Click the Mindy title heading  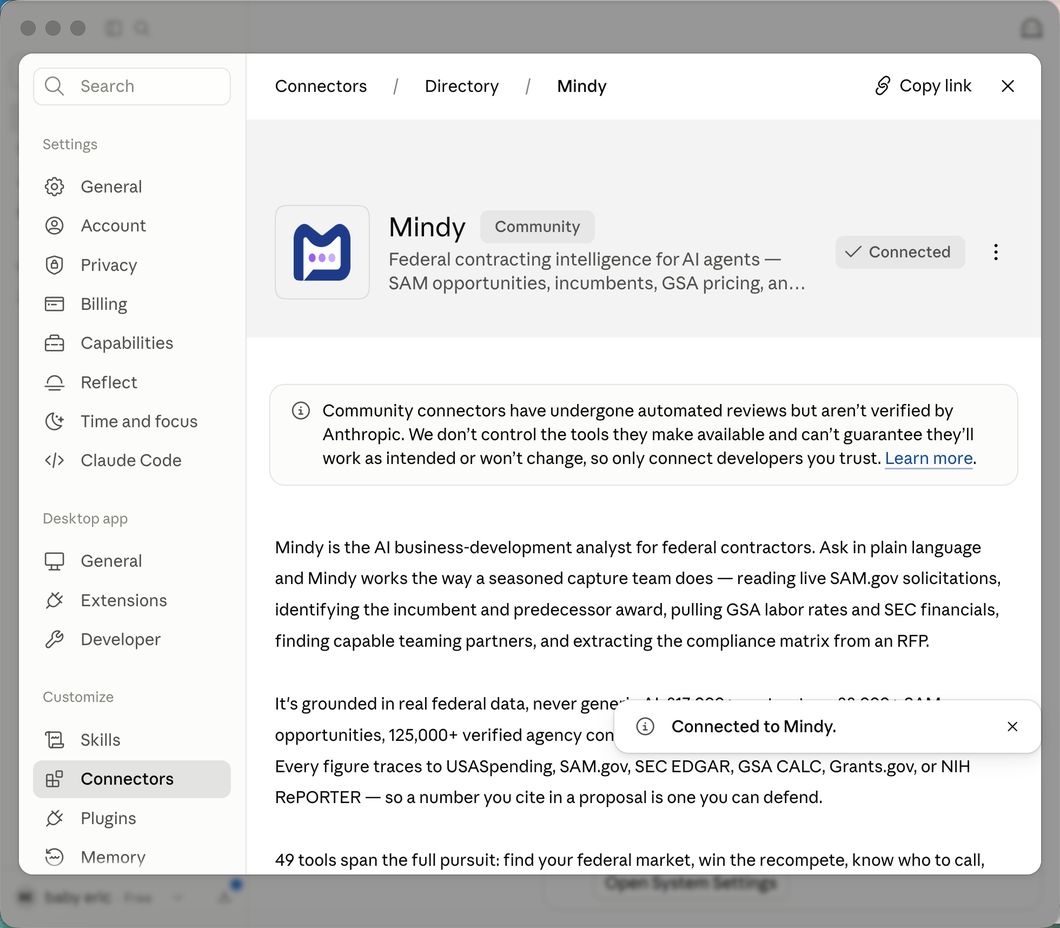coord(427,228)
